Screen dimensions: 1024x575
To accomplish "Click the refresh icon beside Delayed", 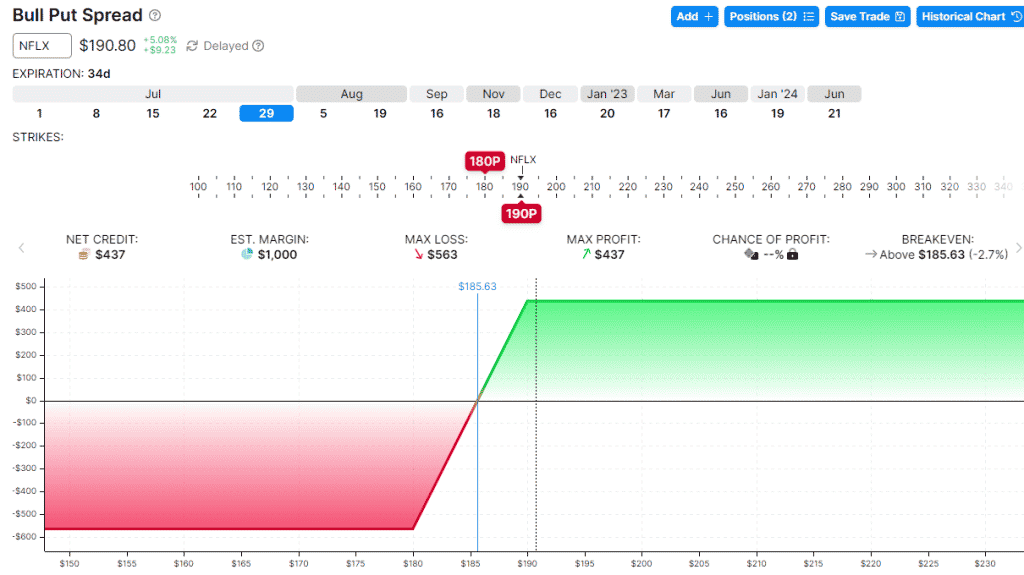I will point(193,46).
